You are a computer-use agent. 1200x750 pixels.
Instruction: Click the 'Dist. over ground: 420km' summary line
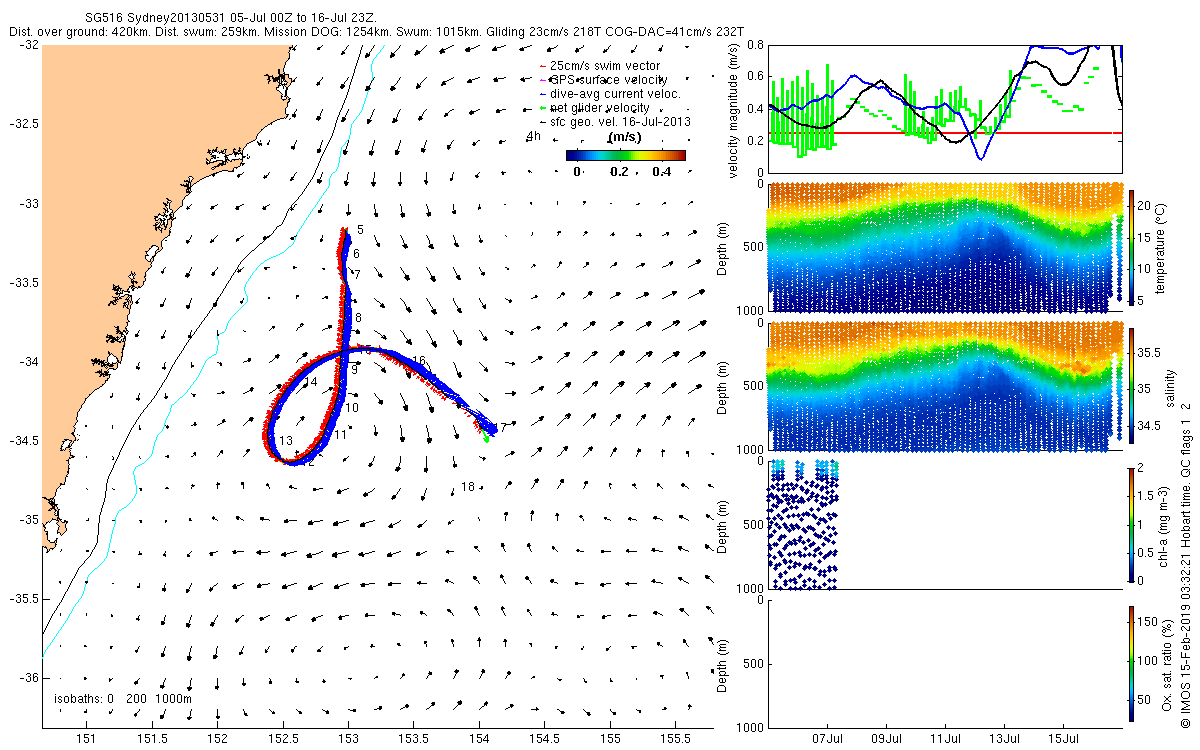(x=378, y=32)
